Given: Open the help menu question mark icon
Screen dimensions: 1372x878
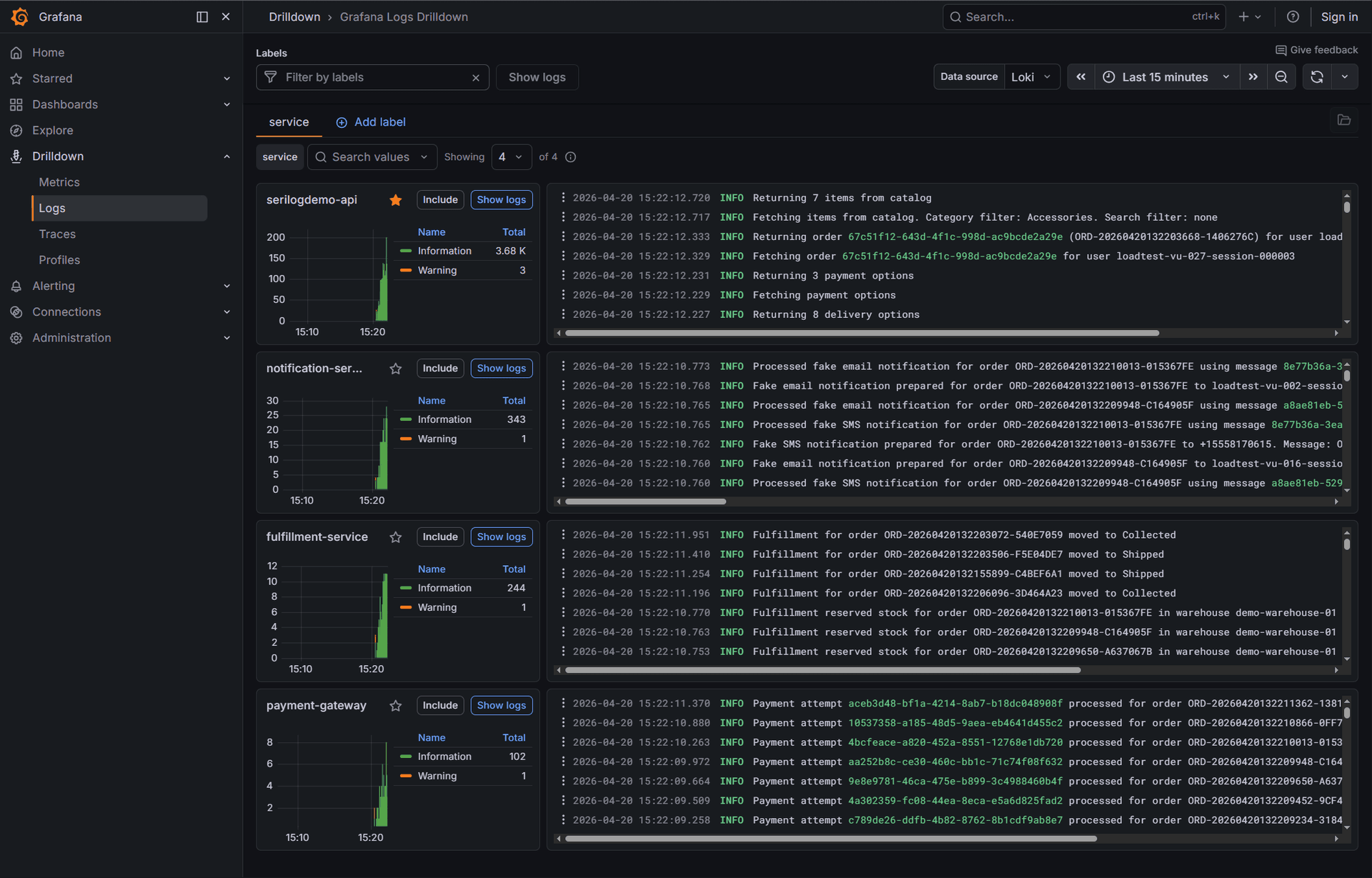Looking at the screenshot, I should (x=1292, y=16).
